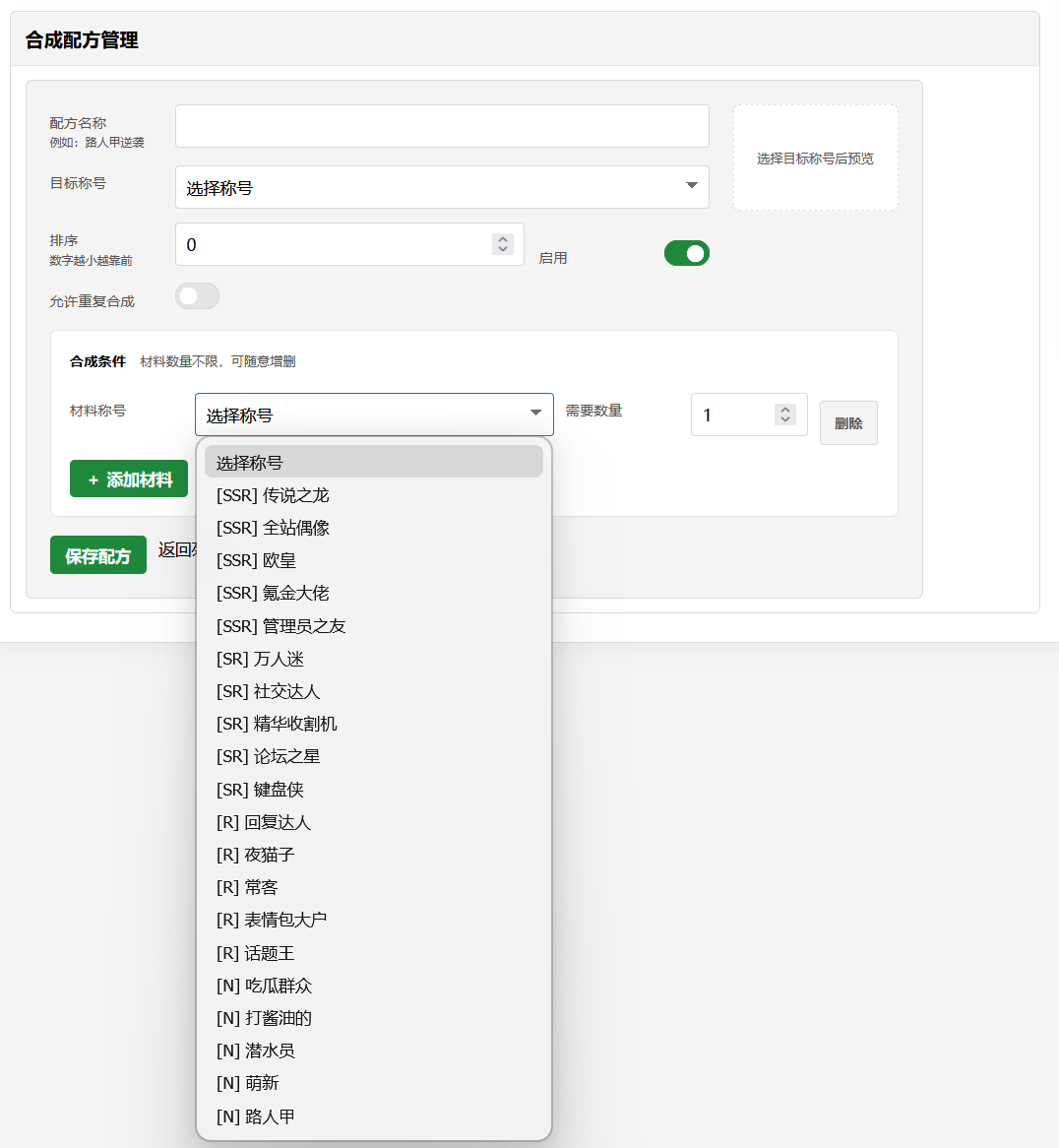The width and height of the screenshot is (1059, 1148).
Task: Choose option [SR] 论坛之星
Action: [374, 756]
